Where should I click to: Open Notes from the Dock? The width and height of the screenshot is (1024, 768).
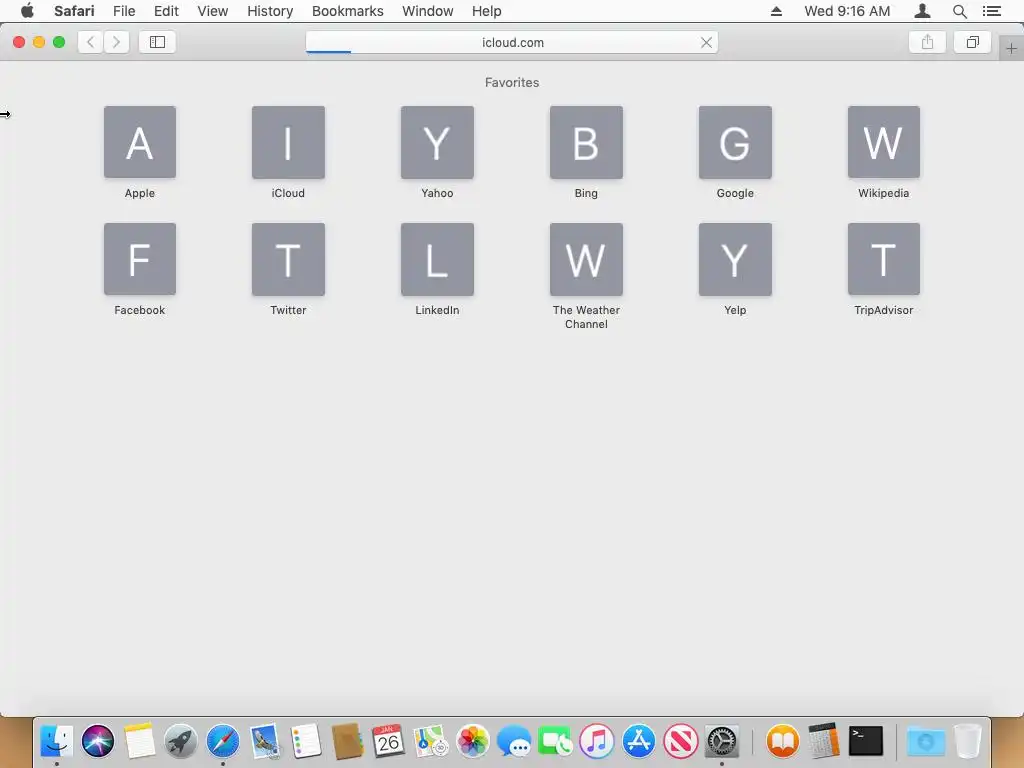(139, 741)
